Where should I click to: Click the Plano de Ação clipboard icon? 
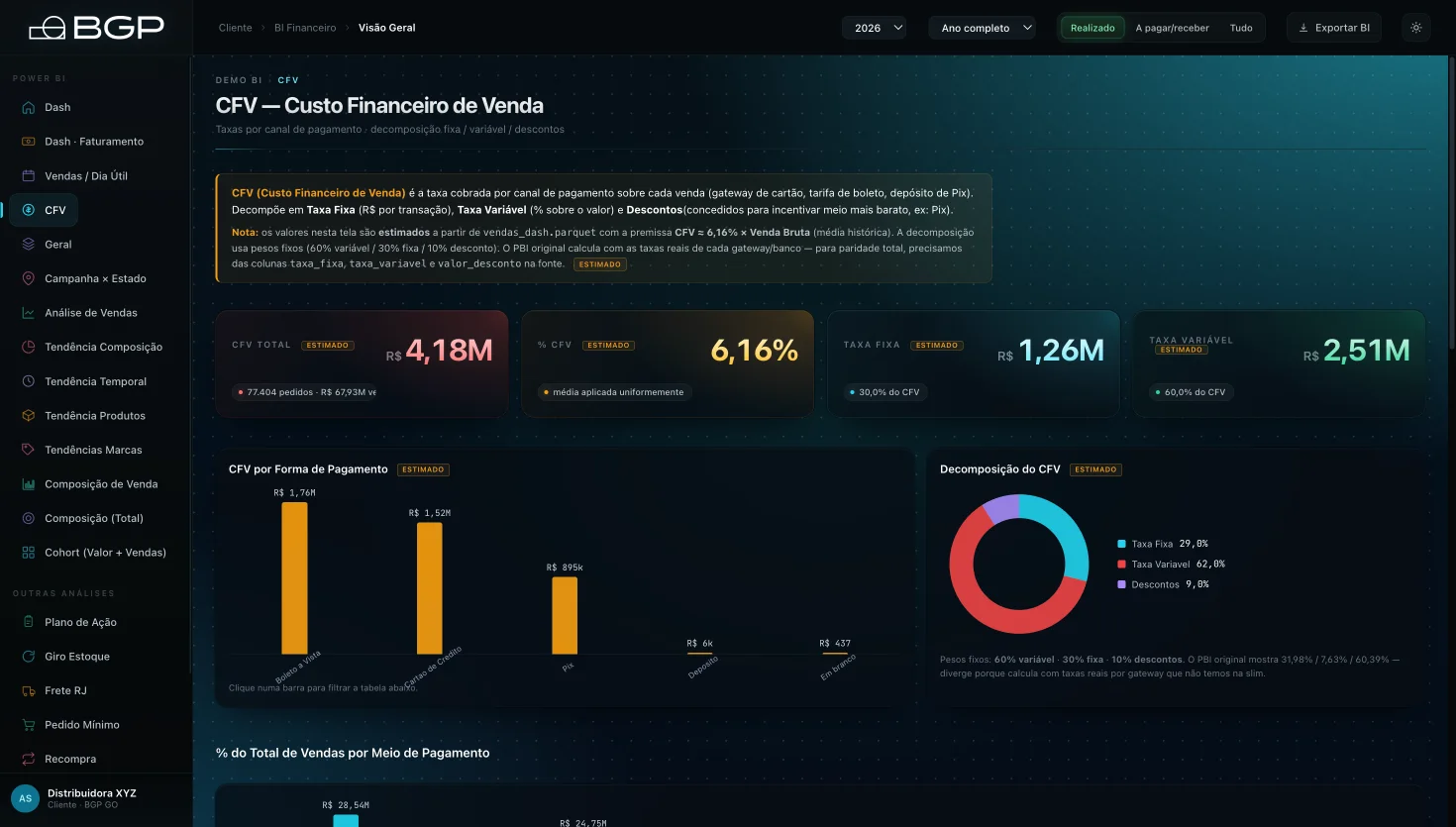[28, 622]
